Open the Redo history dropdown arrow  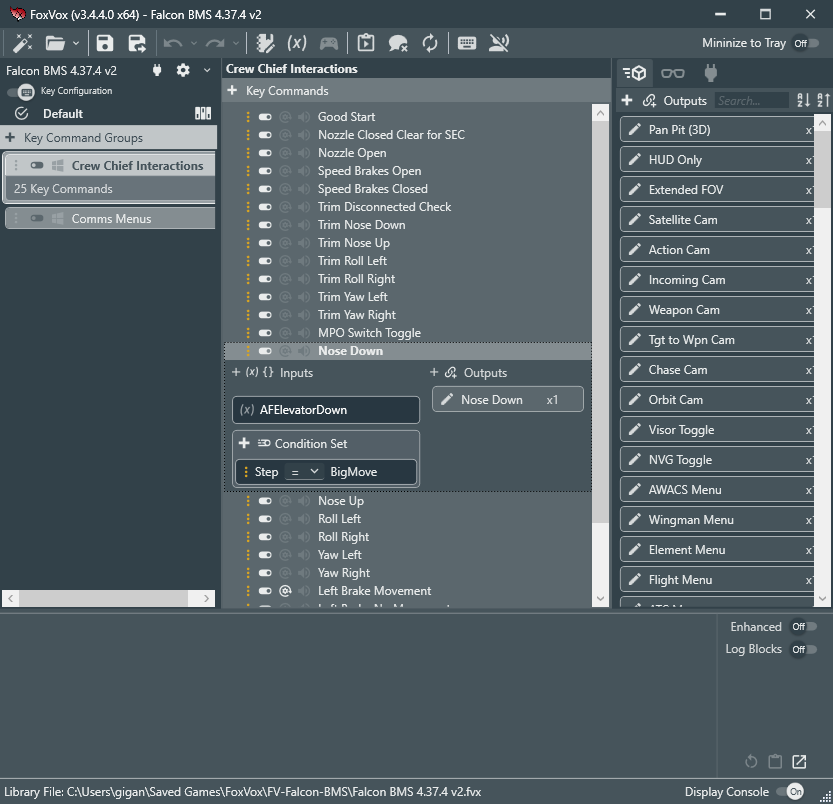pos(235,43)
